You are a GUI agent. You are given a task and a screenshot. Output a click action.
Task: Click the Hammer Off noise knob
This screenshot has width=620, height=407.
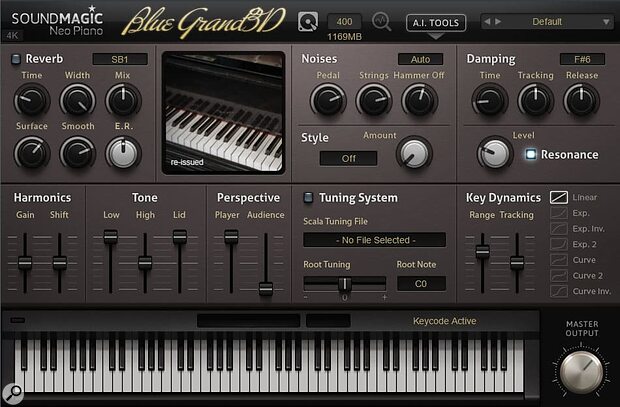click(x=419, y=100)
